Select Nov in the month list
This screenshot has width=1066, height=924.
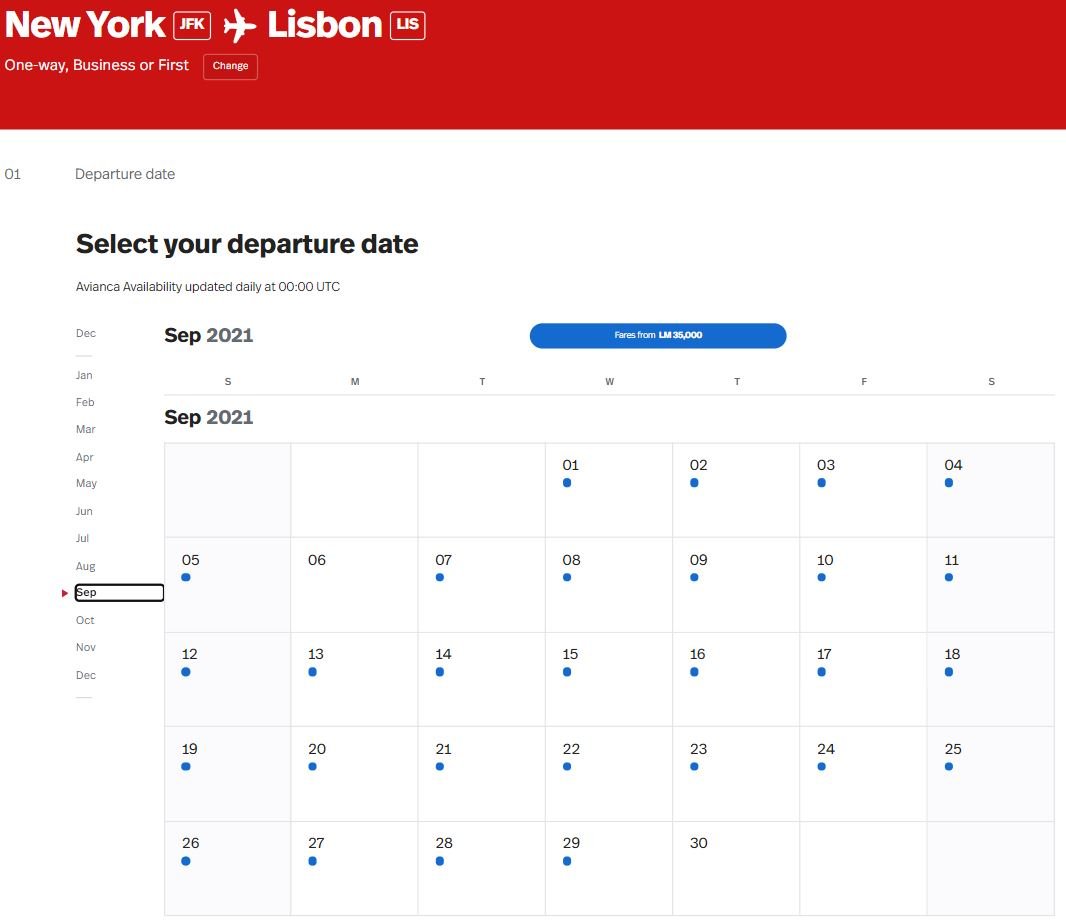coord(86,647)
